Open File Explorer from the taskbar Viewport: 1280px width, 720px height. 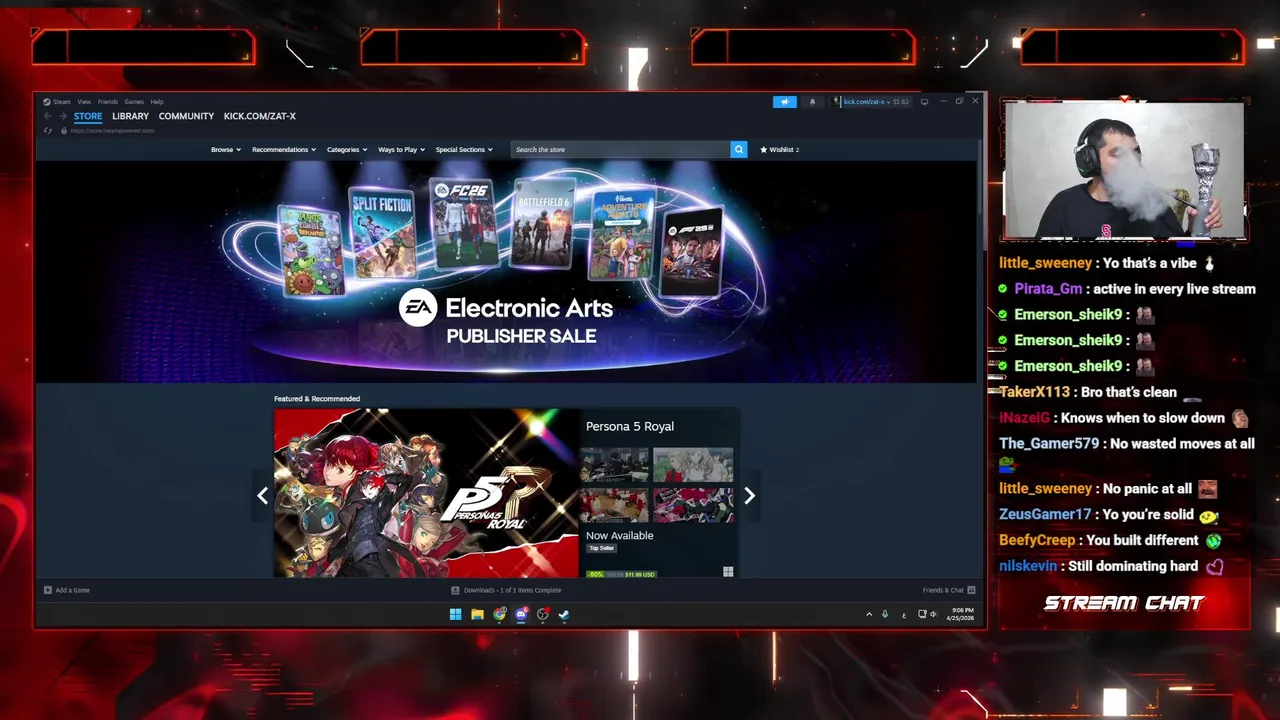coord(477,614)
